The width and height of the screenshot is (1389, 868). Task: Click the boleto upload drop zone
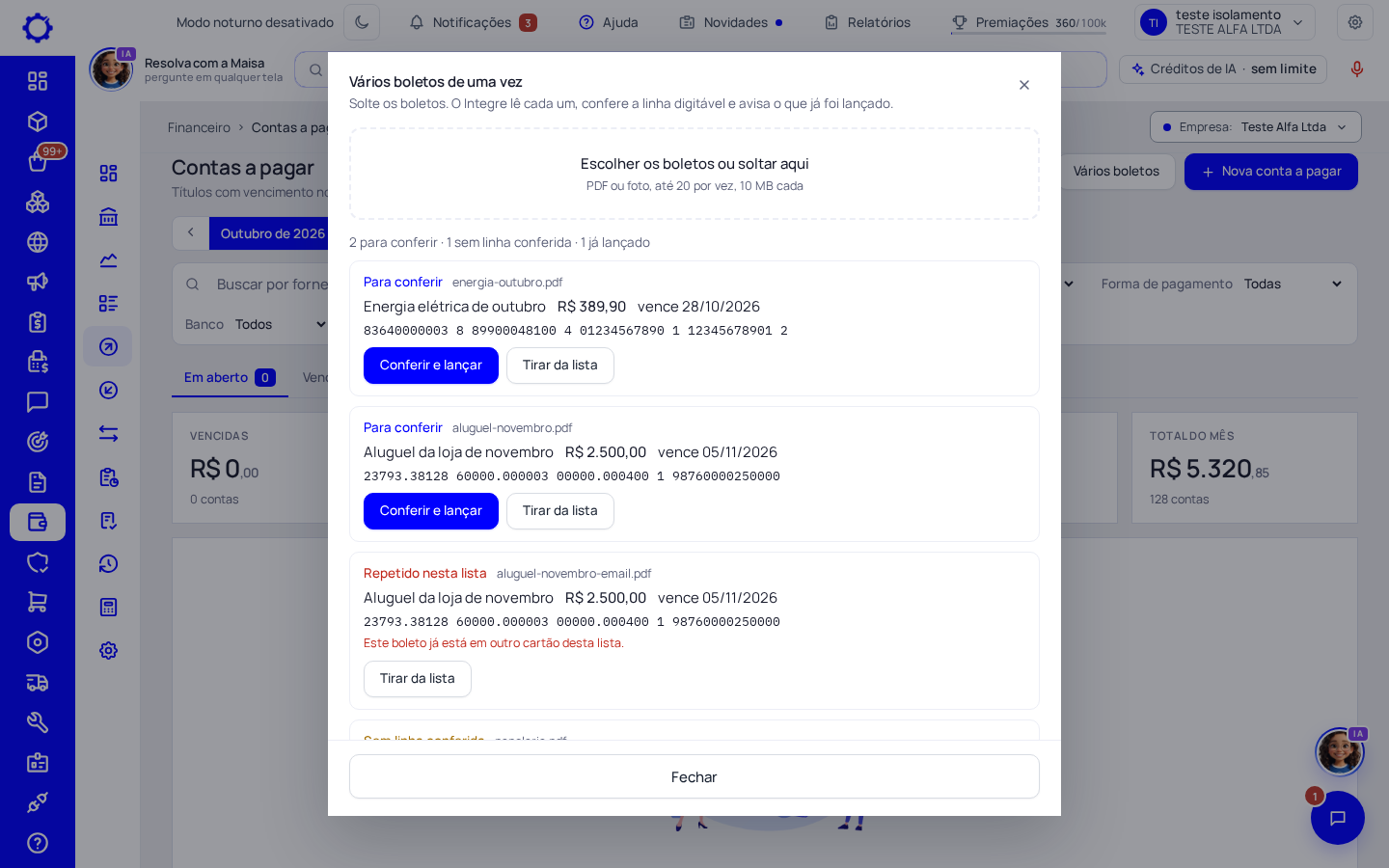click(694, 174)
